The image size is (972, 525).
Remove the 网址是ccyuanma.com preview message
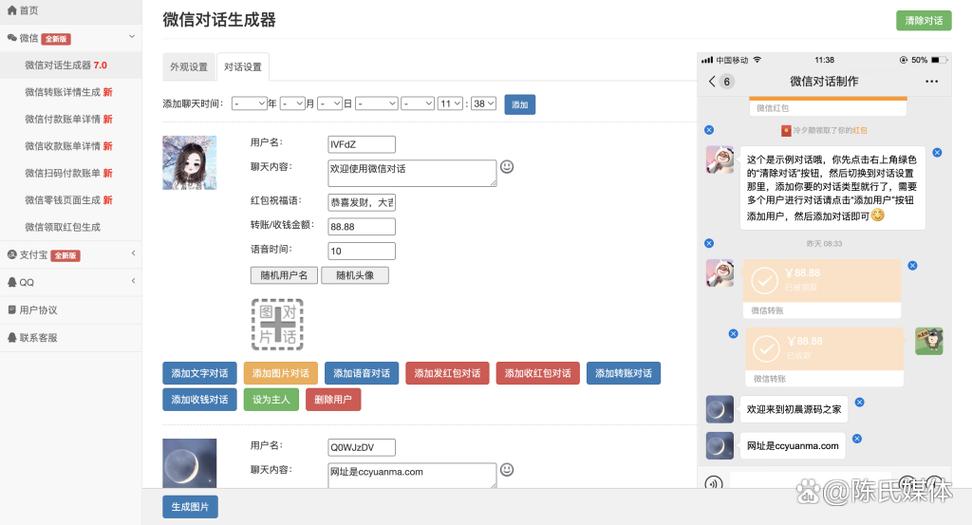point(857,438)
